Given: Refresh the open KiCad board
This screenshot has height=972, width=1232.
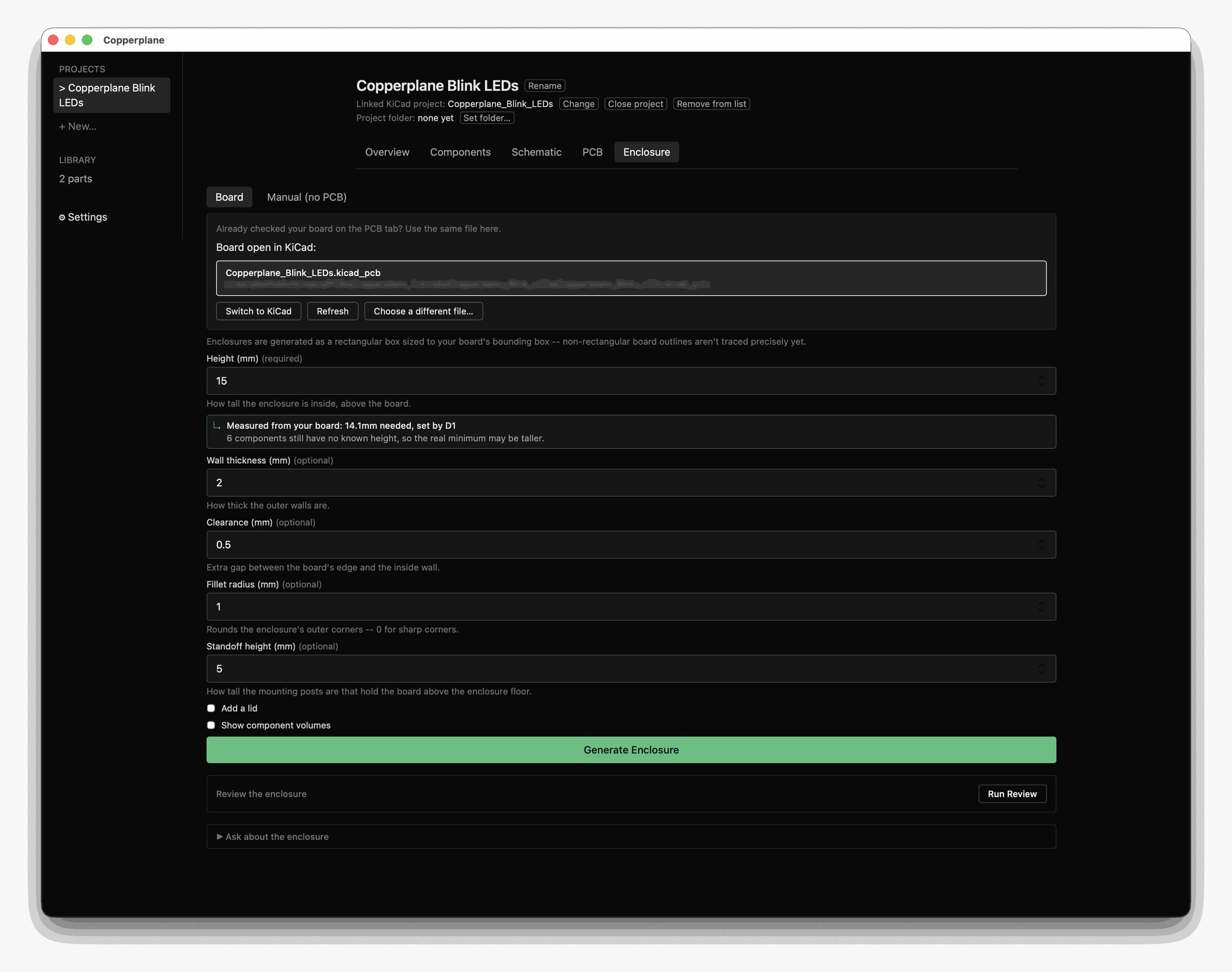Looking at the screenshot, I should (x=332, y=311).
